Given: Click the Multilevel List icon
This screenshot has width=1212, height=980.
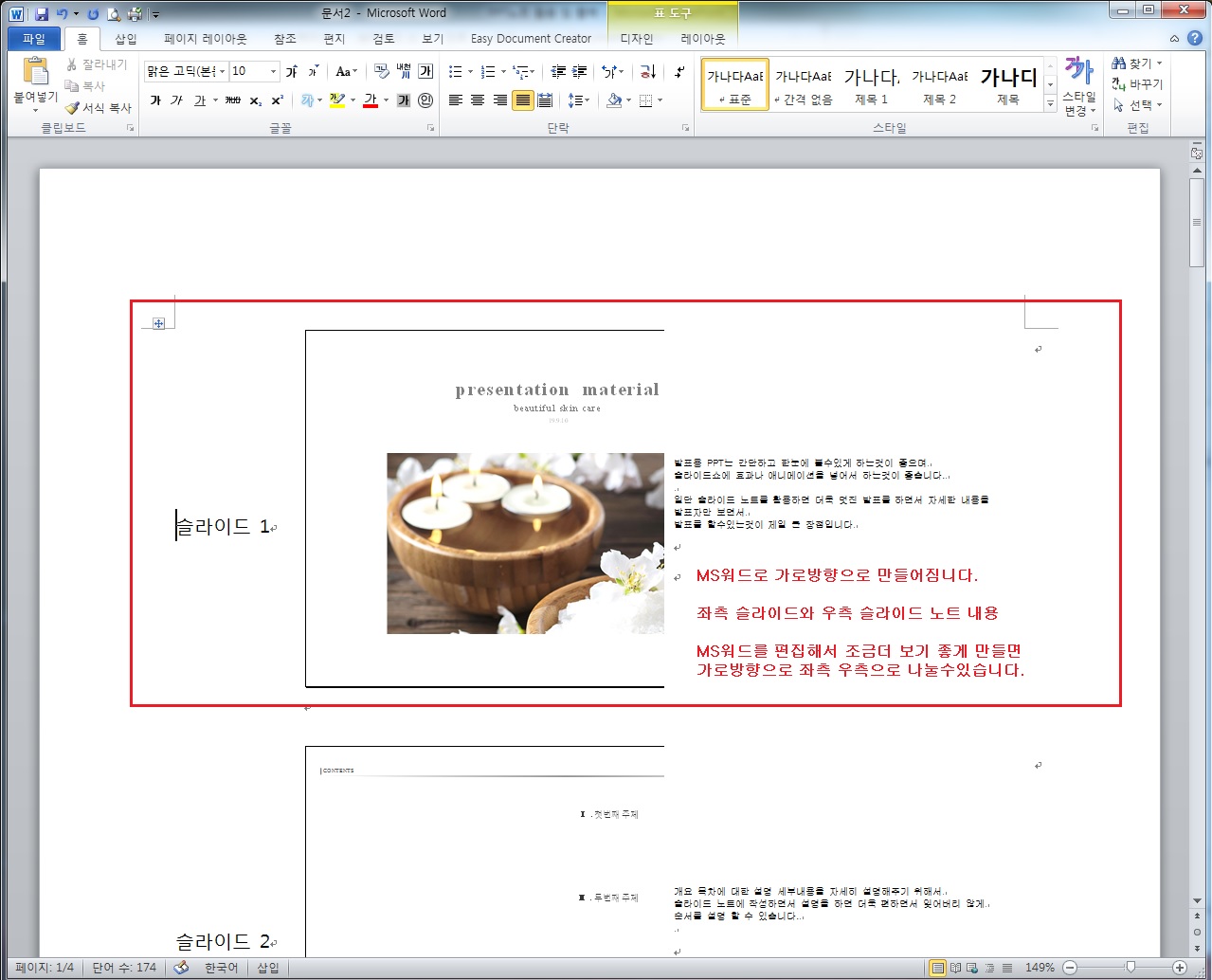Looking at the screenshot, I should 520,72.
